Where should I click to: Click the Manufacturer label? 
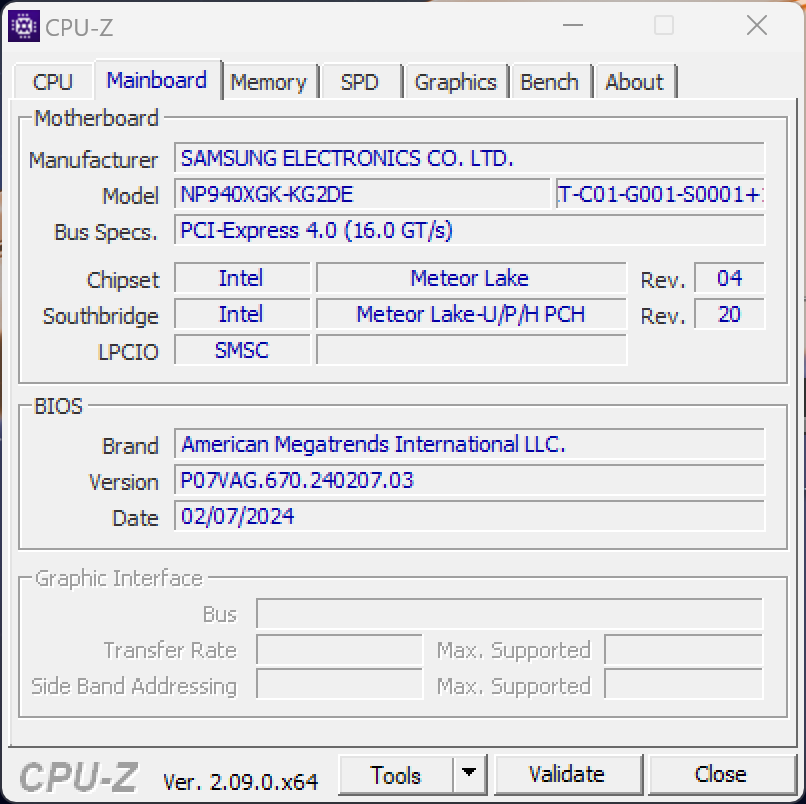(93, 160)
